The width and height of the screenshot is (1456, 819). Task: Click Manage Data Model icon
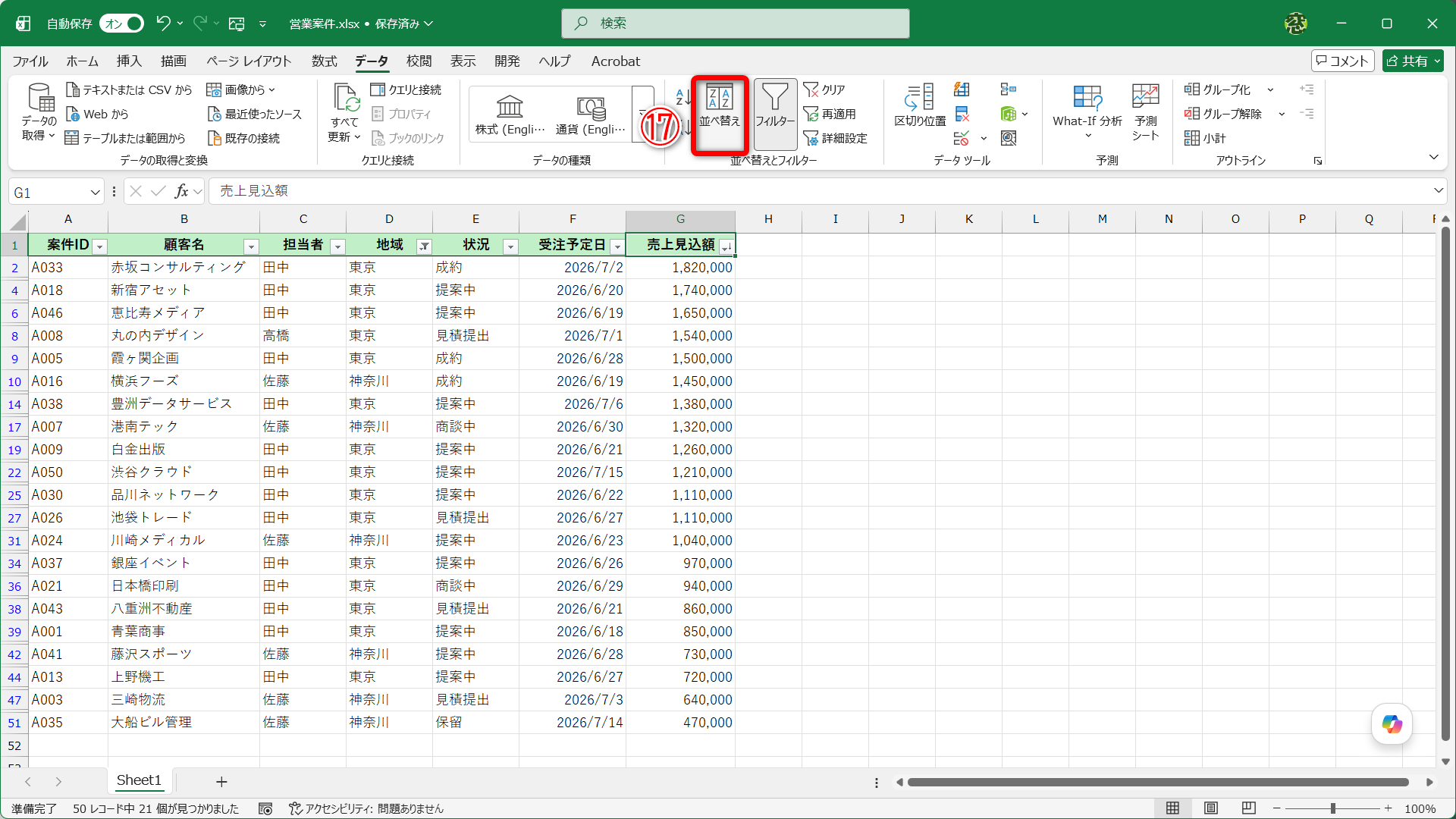[x=1008, y=138]
